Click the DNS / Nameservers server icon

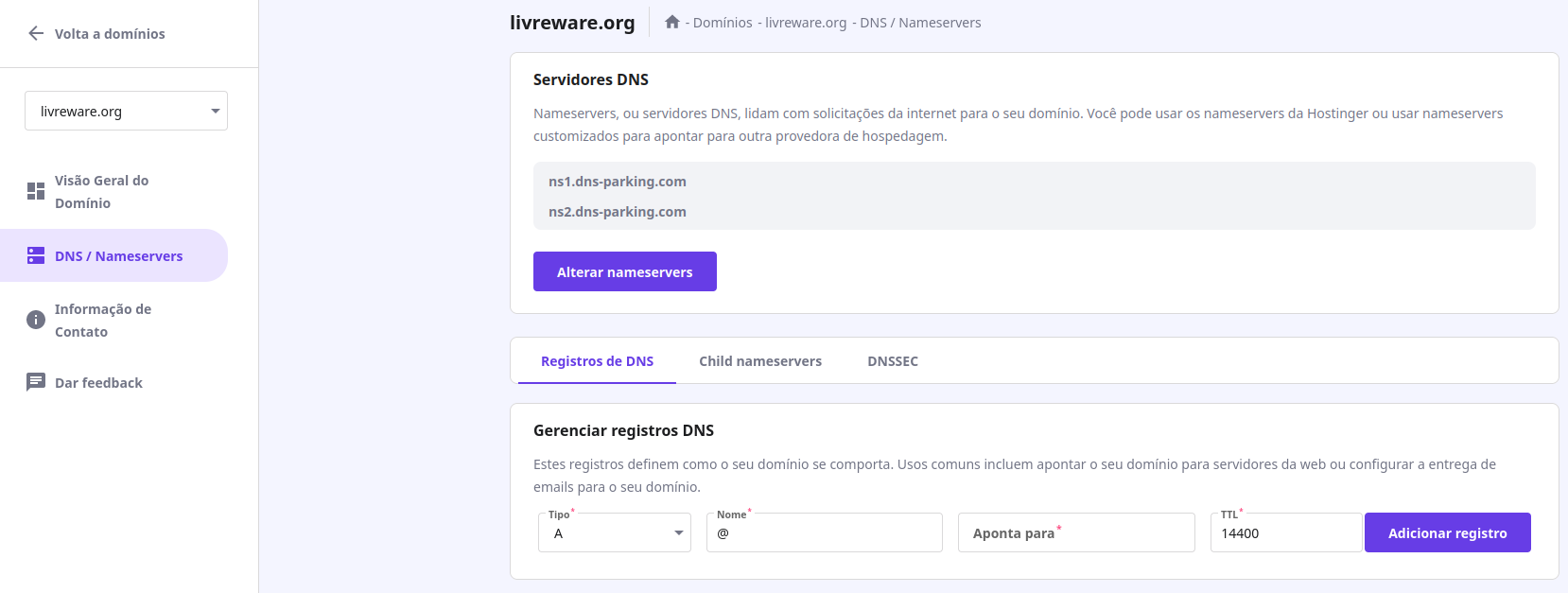click(36, 255)
